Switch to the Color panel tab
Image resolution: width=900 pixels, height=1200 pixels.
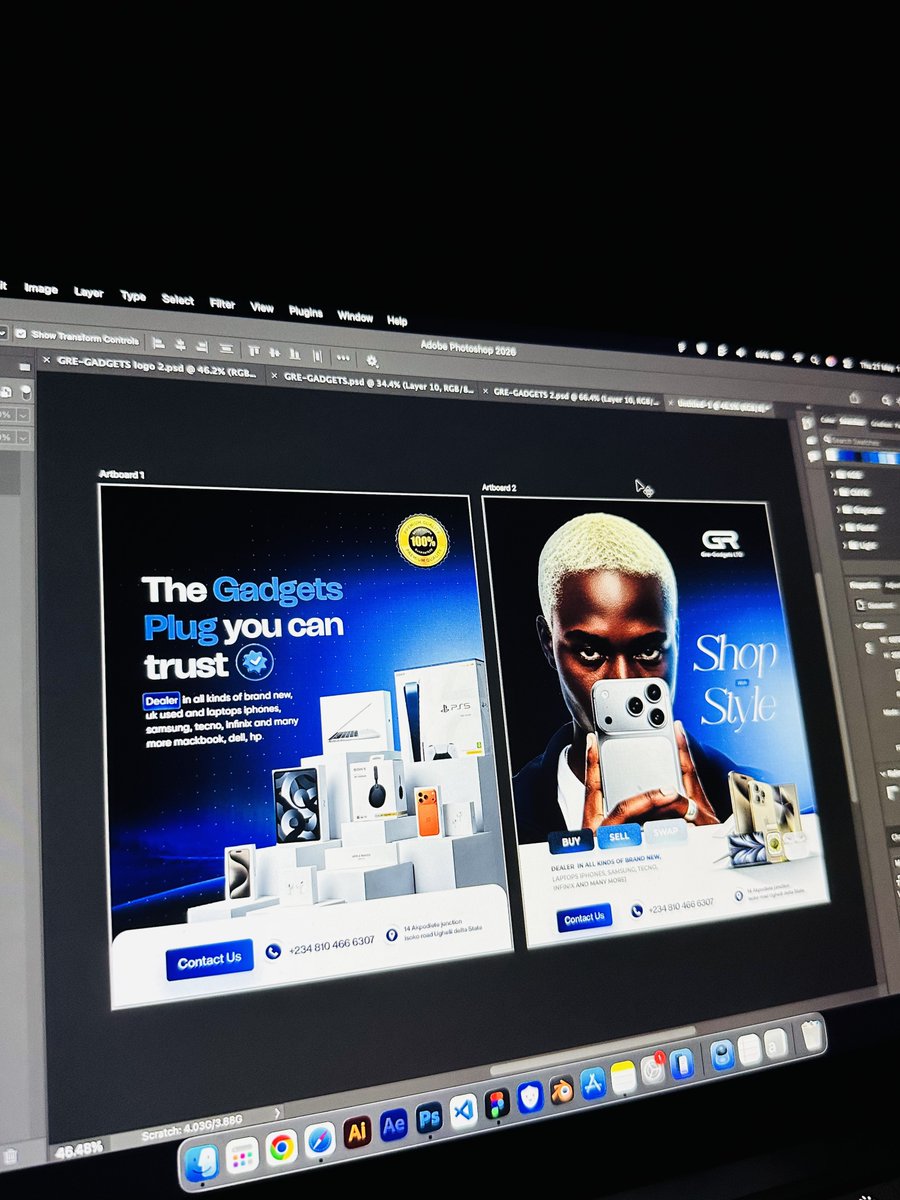[828, 420]
